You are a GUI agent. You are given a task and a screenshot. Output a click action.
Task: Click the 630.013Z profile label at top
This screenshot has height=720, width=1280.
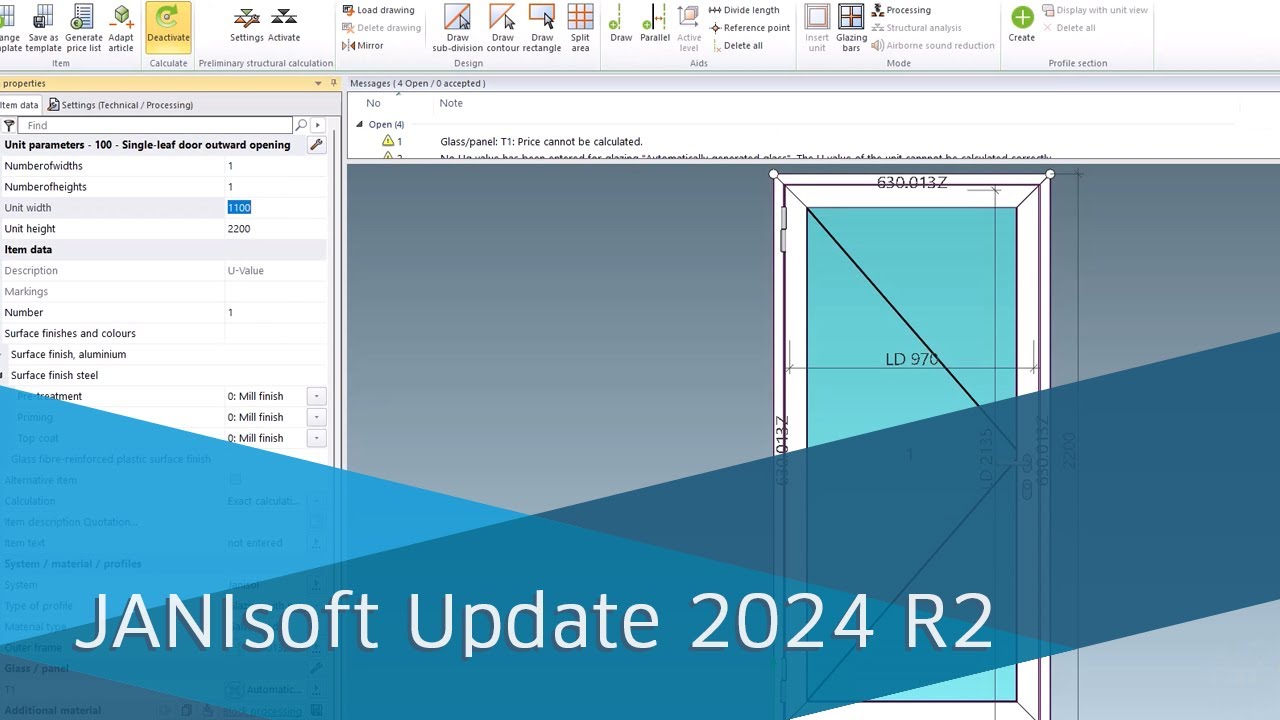pos(911,183)
